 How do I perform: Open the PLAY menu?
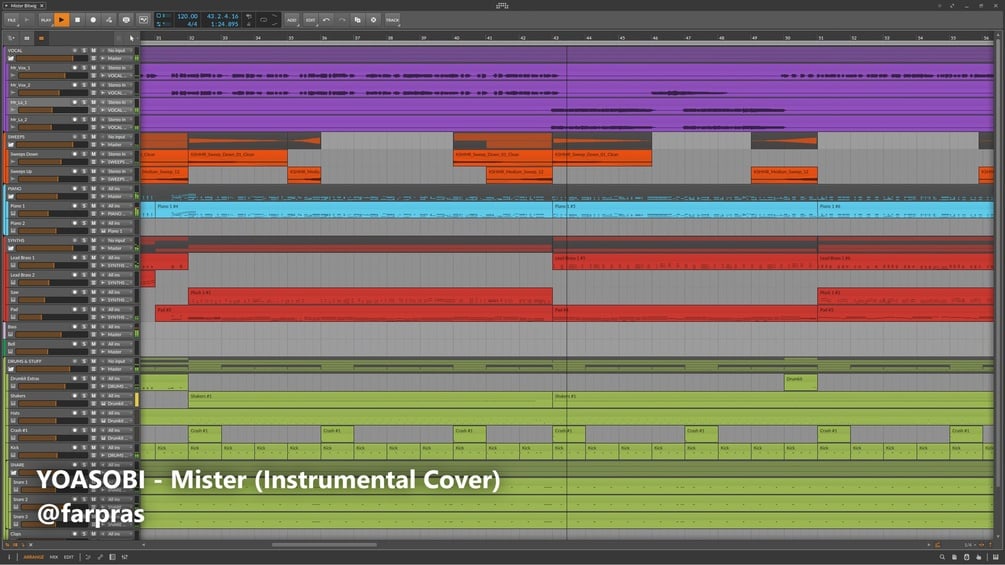tap(46, 20)
